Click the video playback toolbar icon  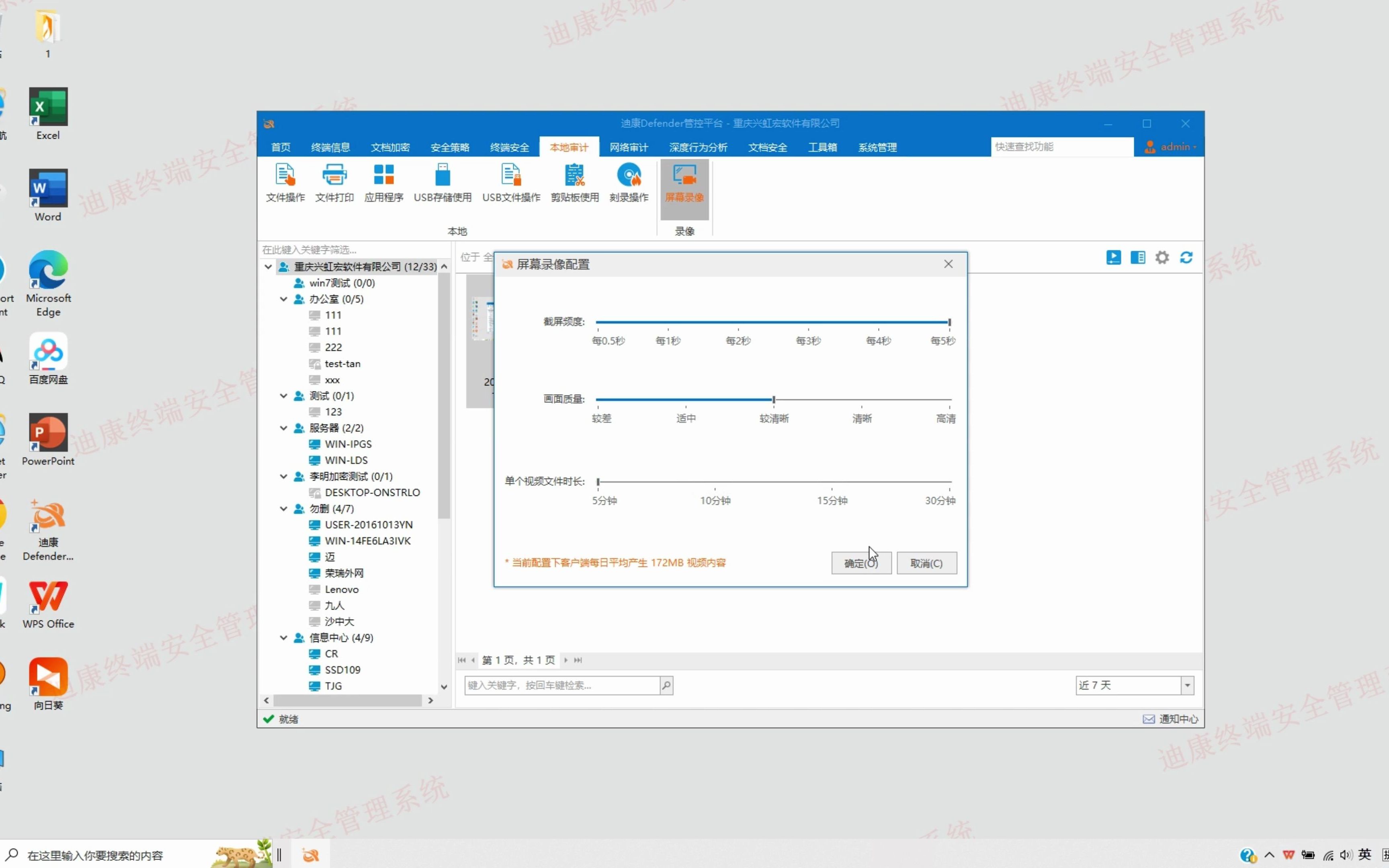click(1114, 258)
